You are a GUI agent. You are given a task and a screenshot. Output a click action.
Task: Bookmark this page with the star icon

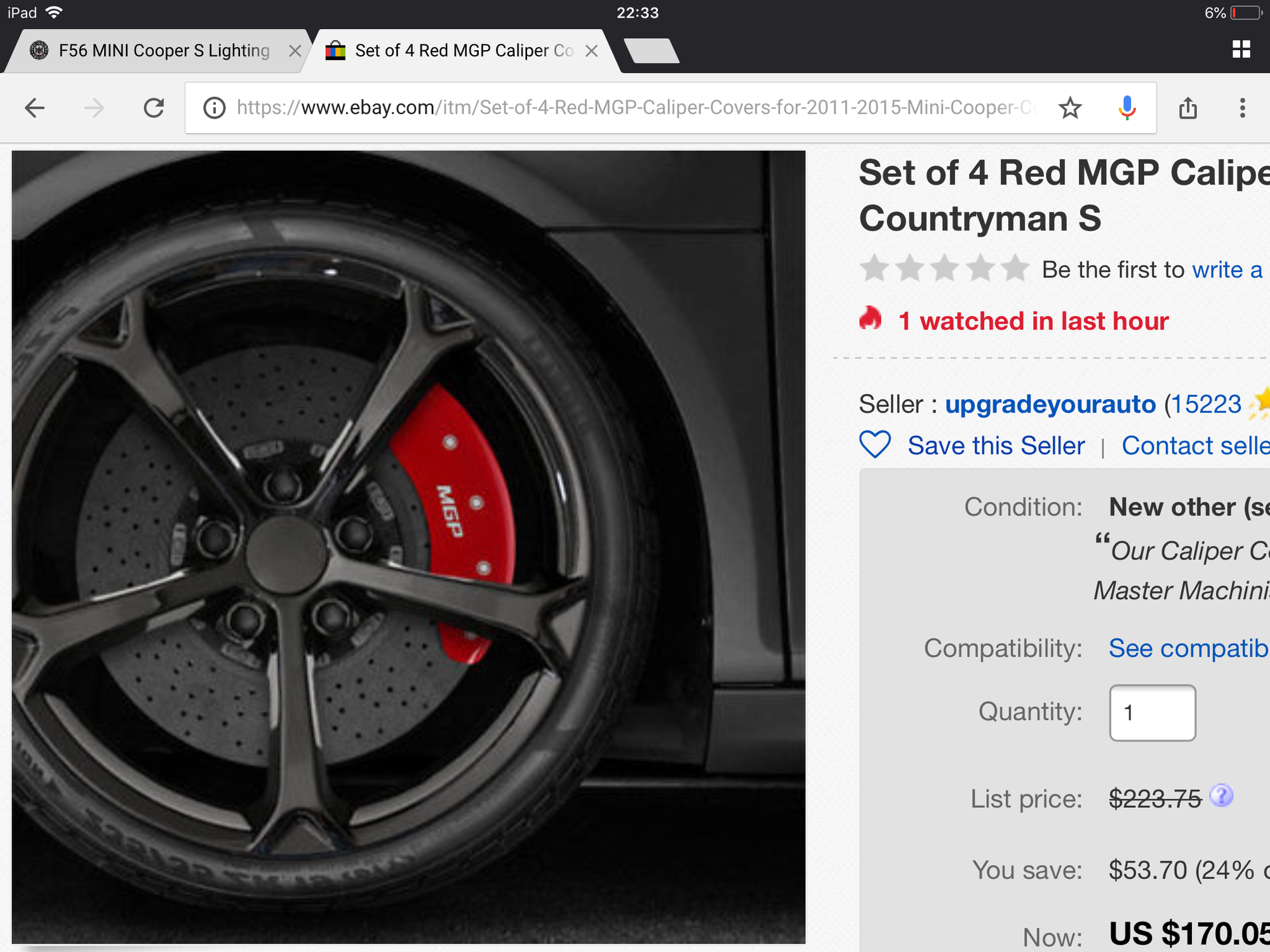click(x=1070, y=108)
